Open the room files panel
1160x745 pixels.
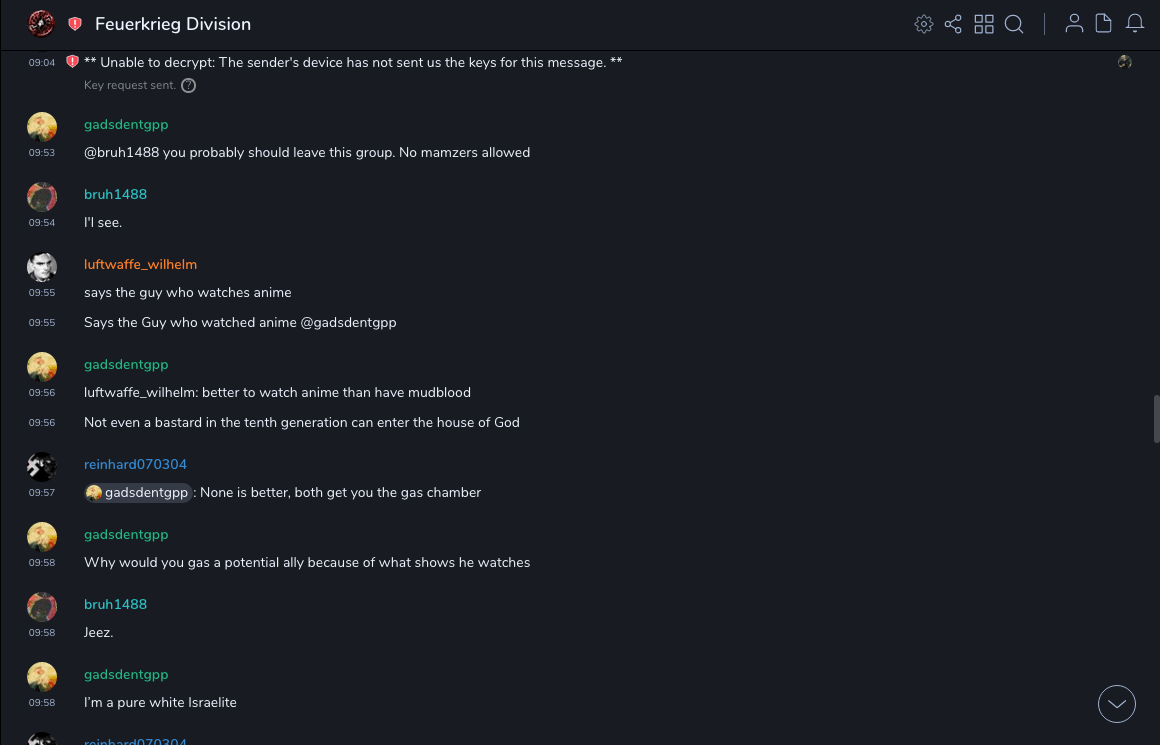pyautogui.click(x=1104, y=24)
